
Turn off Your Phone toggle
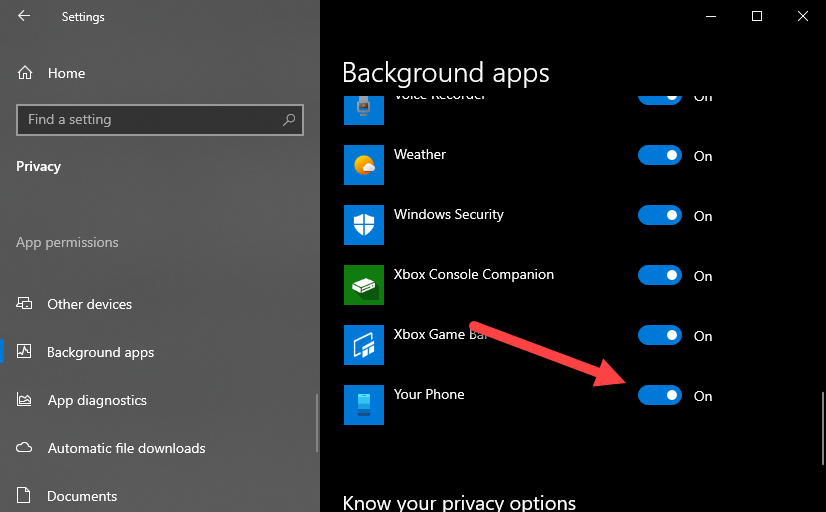point(660,396)
